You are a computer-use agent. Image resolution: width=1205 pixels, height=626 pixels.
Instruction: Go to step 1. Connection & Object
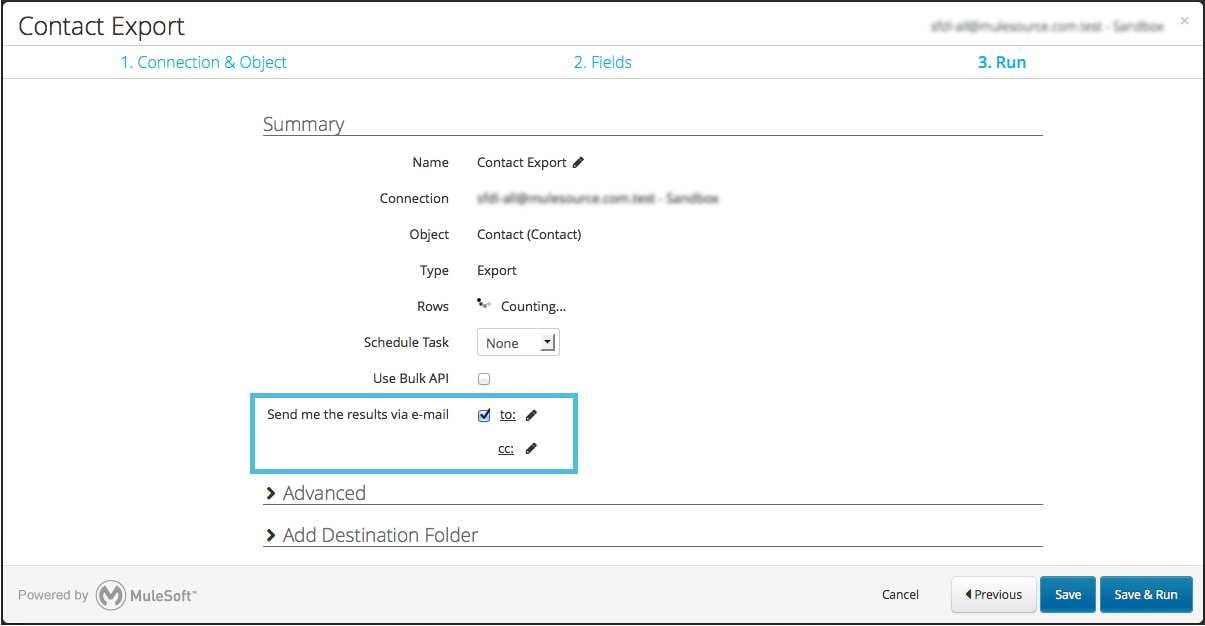point(203,62)
